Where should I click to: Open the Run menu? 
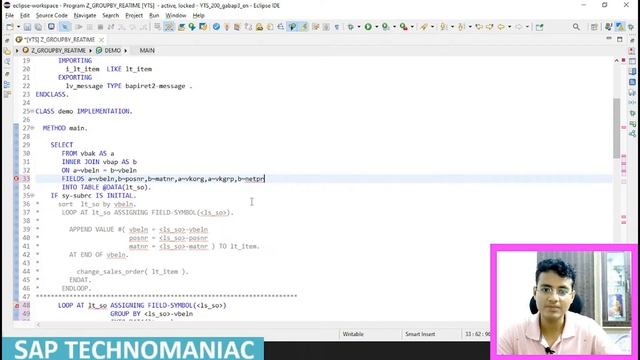[x=154, y=16]
